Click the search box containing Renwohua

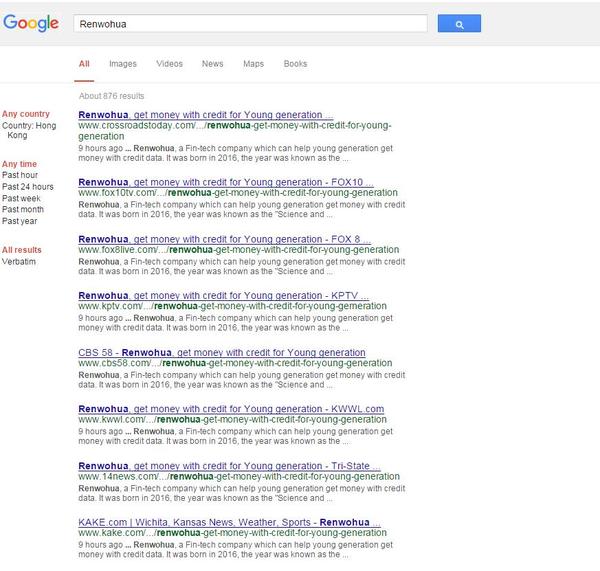pyautogui.click(x=250, y=24)
